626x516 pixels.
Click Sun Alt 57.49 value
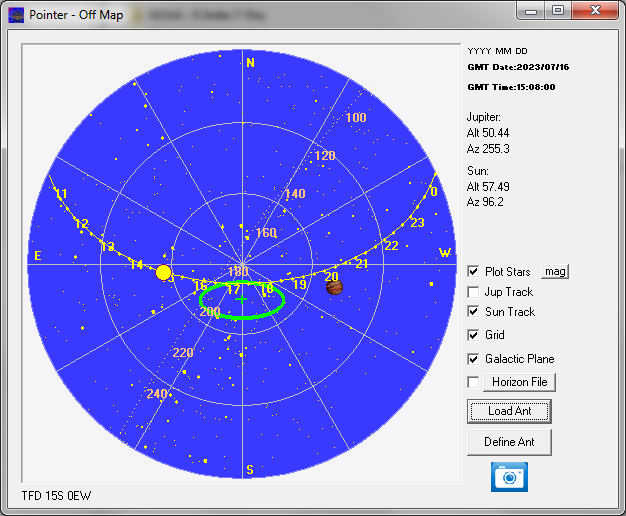pyautogui.click(x=488, y=187)
